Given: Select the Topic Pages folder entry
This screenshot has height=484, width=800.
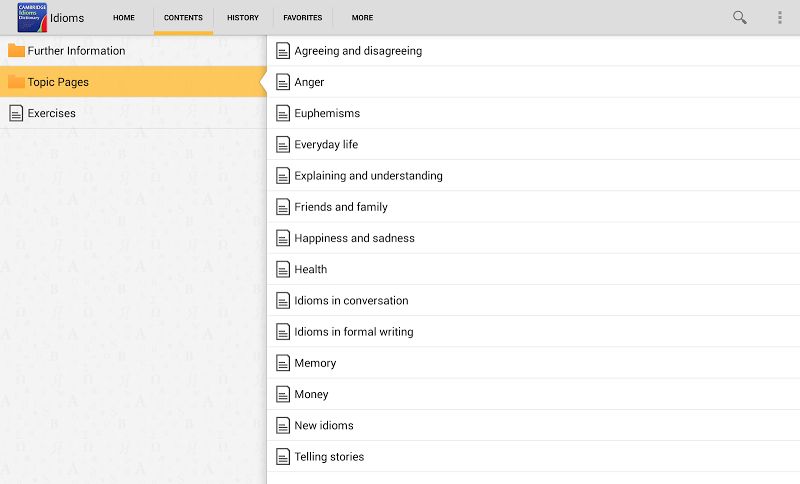Looking at the screenshot, I should [x=133, y=82].
